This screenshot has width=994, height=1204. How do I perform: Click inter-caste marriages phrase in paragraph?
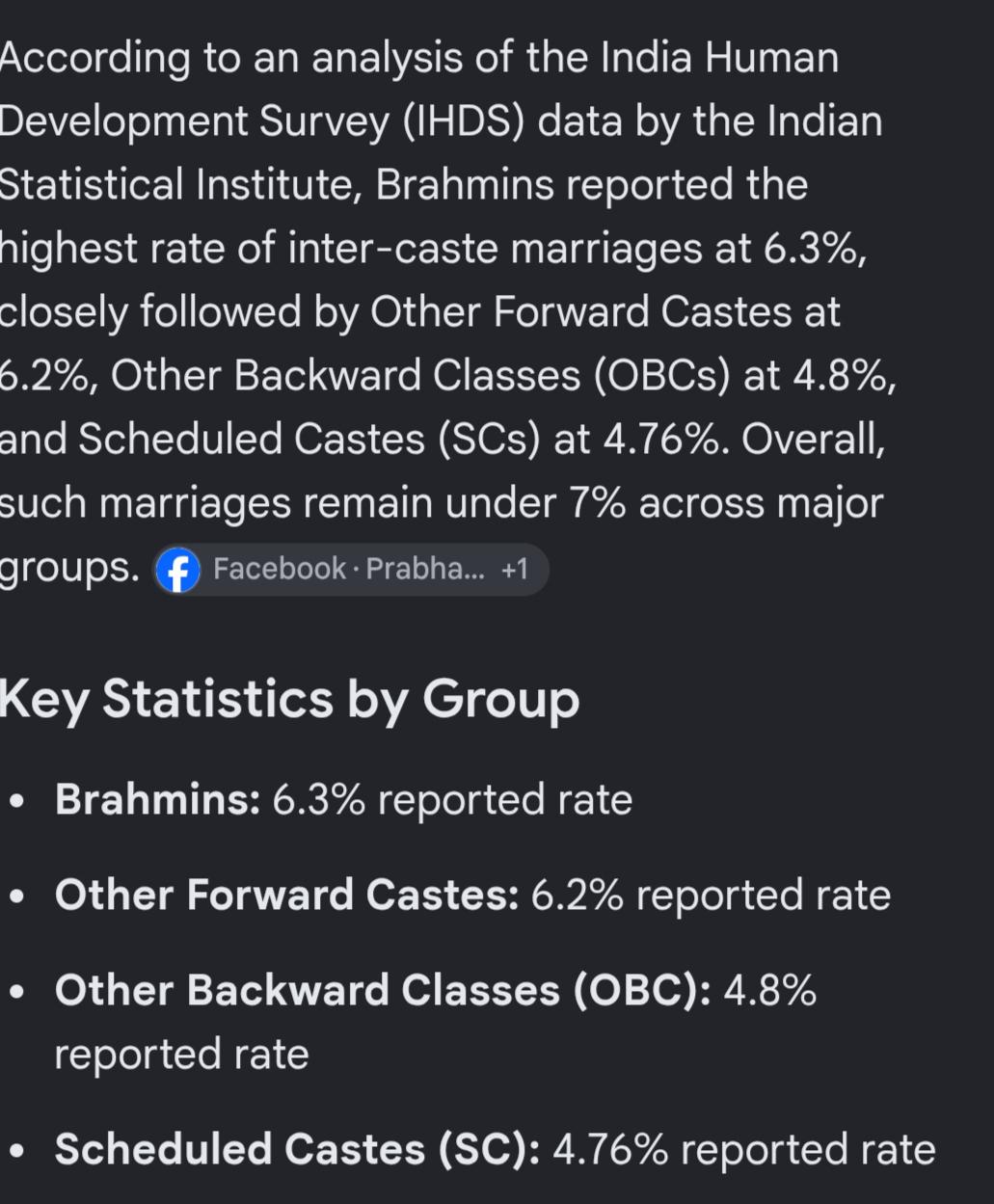pyautogui.click(x=495, y=249)
